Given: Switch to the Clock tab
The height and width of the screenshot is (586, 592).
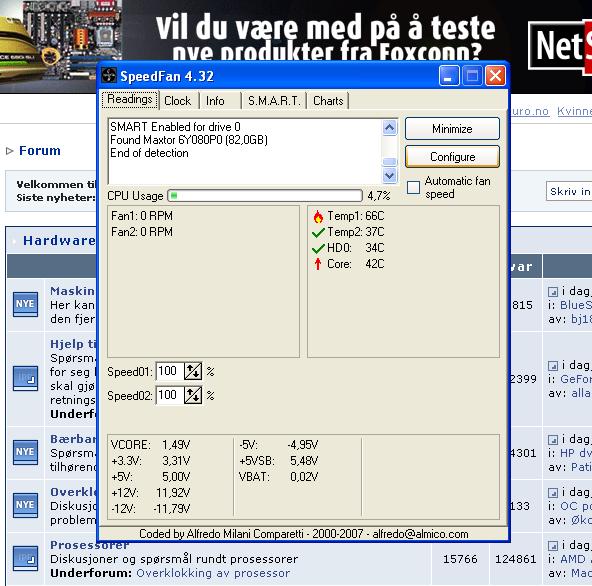Looking at the screenshot, I should point(178,101).
